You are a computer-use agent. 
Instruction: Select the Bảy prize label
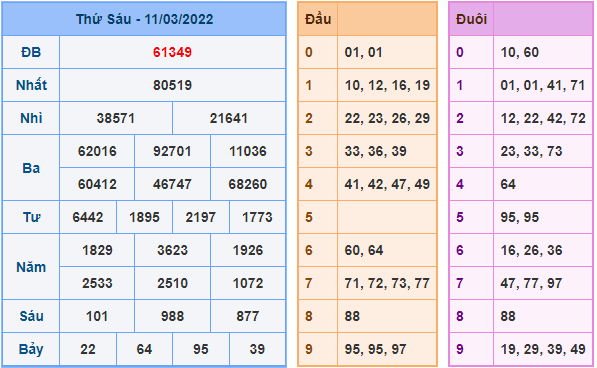[x=31, y=349]
